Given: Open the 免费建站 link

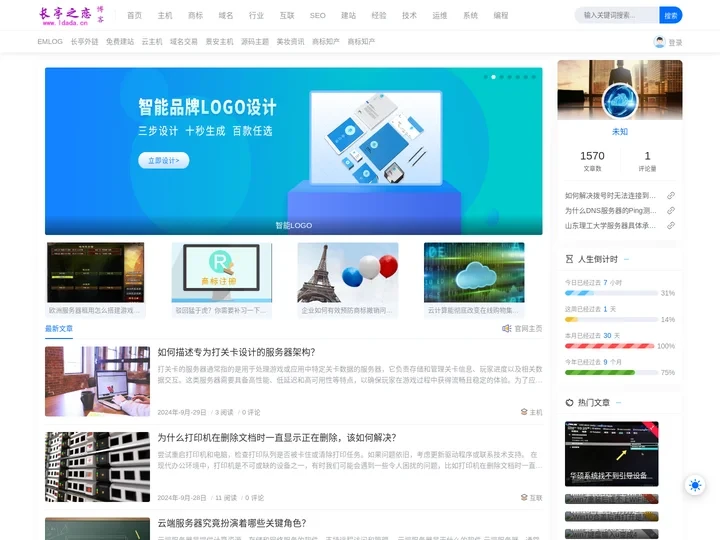Looking at the screenshot, I should (120, 41).
